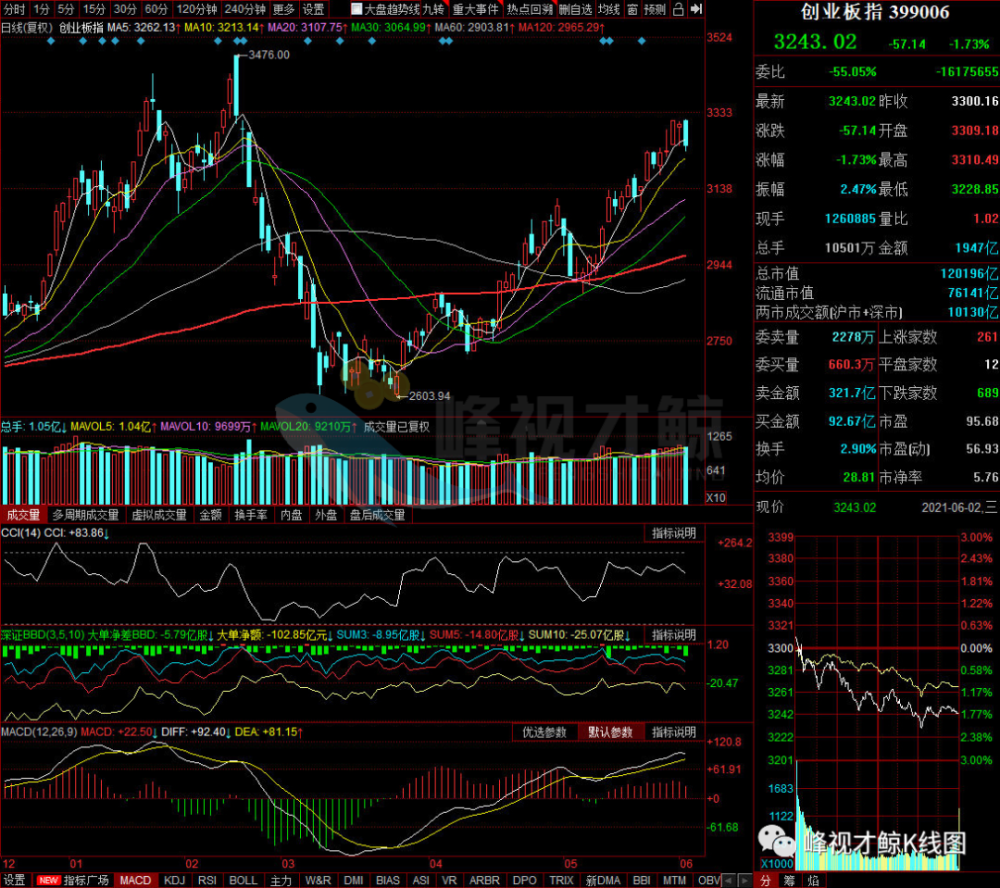
Task: Toggle 均线 moving average display
Action: (x=608, y=9)
